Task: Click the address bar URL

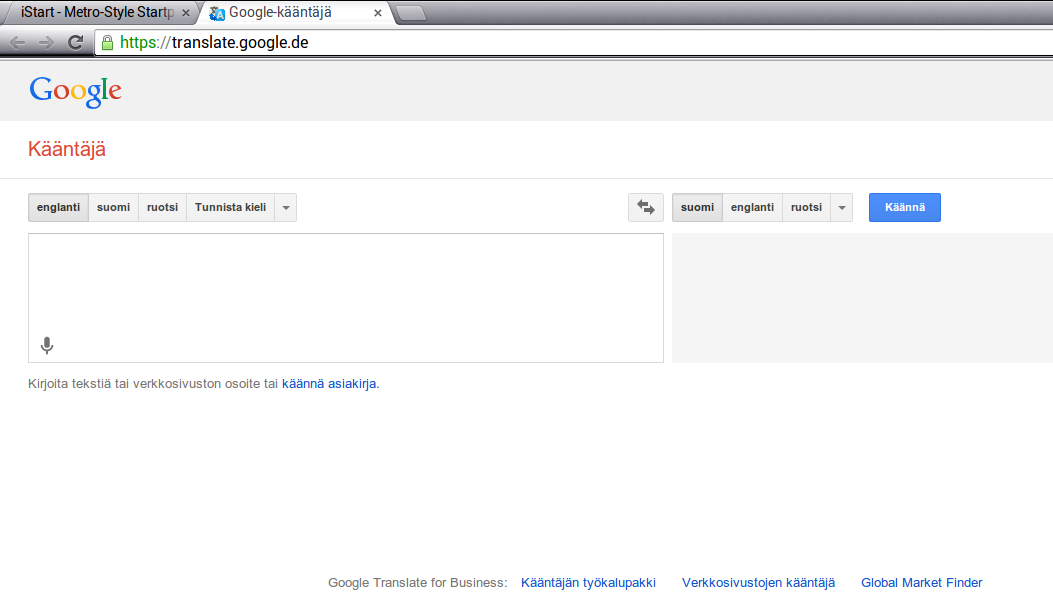Action: pyautogui.click(x=214, y=43)
